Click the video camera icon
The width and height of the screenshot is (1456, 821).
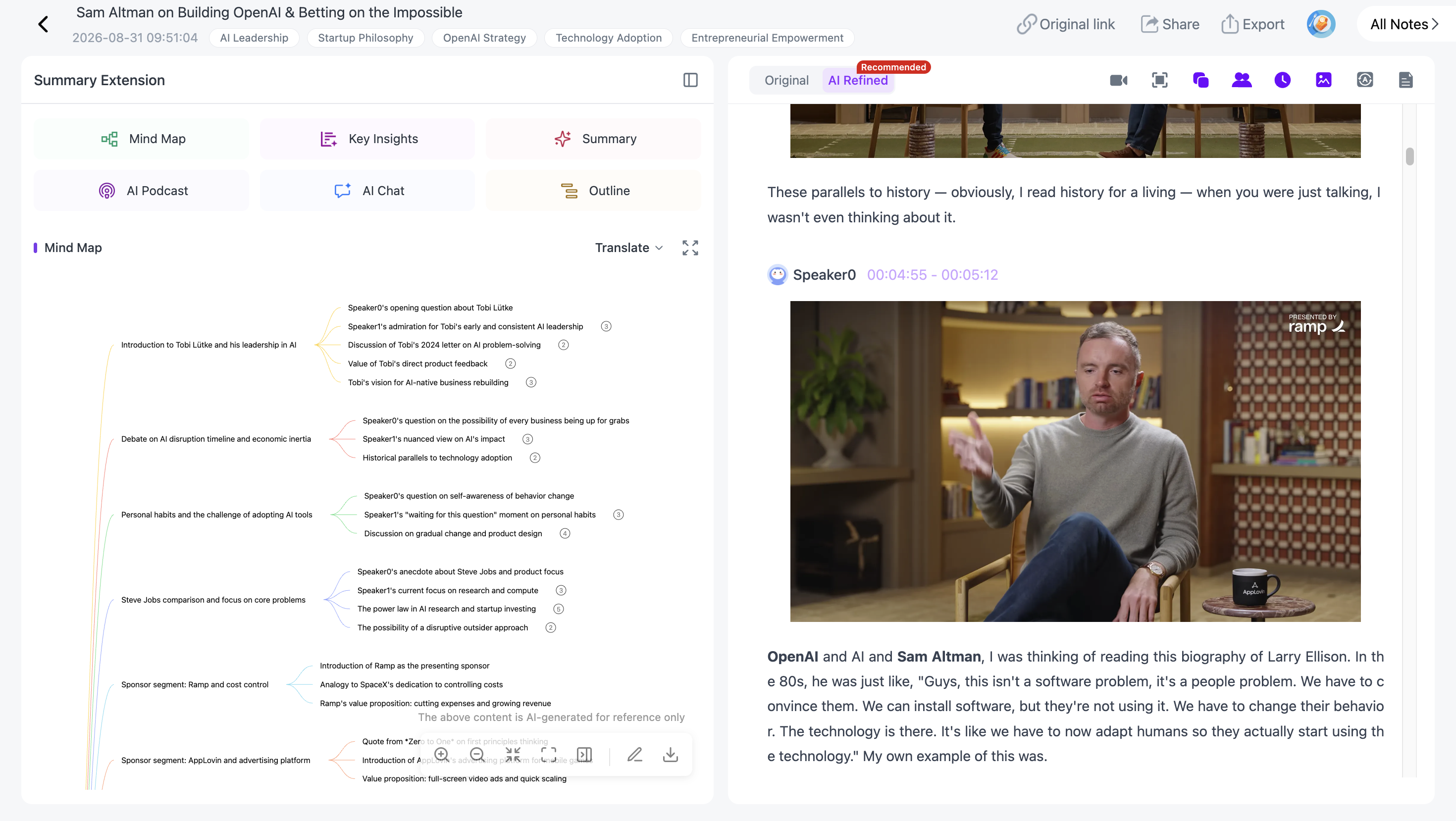(1118, 80)
